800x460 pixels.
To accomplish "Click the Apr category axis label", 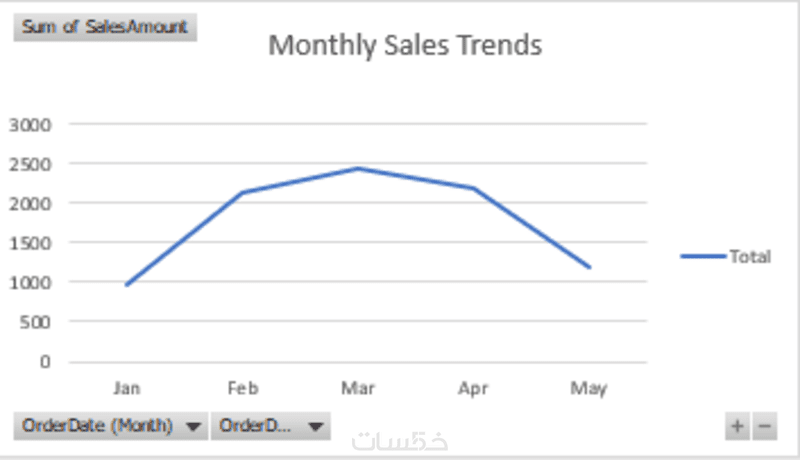I will (x=473, y=388).
